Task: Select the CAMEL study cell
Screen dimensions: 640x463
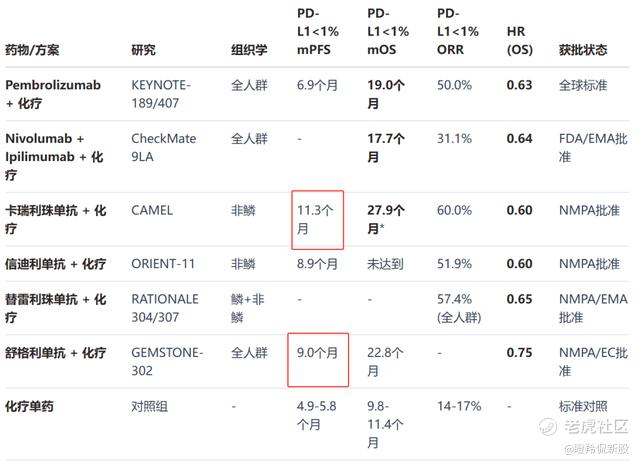Action: (x=152, y=210)
